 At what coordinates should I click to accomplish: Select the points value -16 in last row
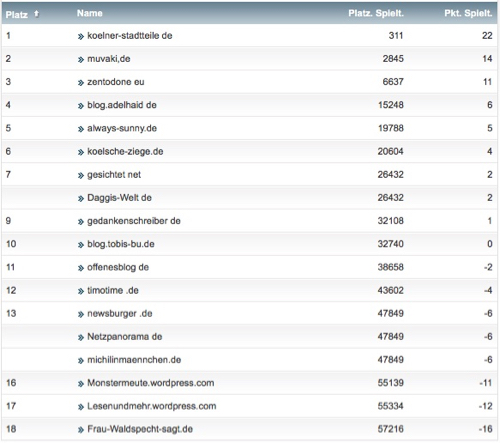point(485,429)
